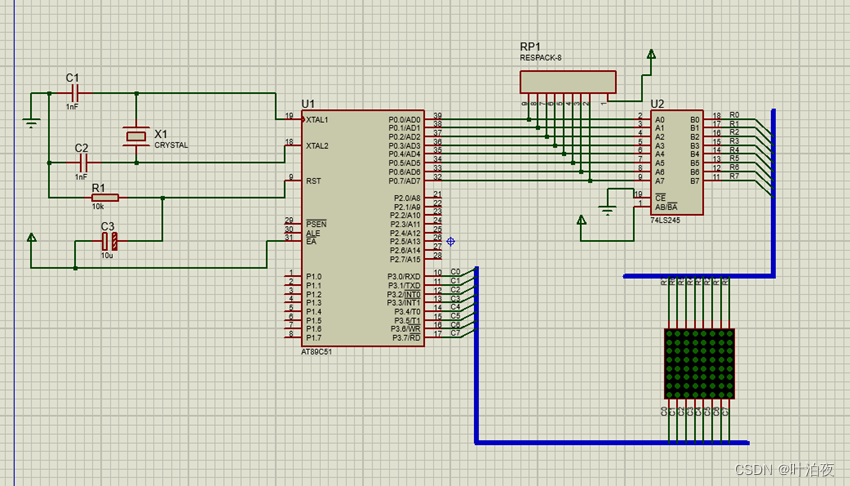Click the AT89C51 part name text
850x486 pixels.
click(317, 352)
